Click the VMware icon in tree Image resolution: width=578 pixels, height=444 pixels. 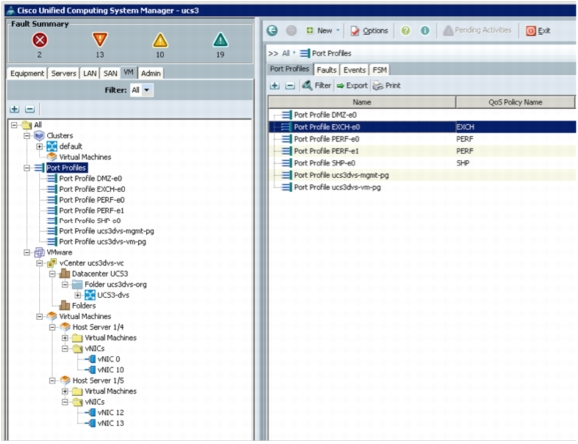pos(39,252)
